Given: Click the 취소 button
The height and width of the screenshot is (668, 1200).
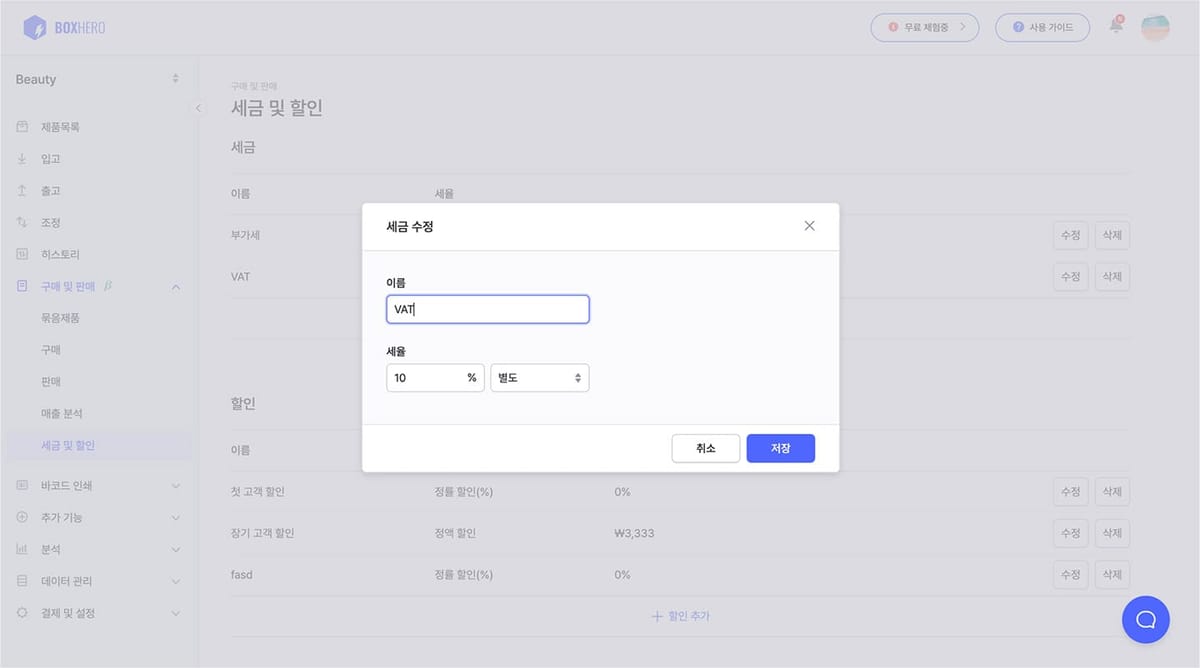Looking at the screenshot, I should pyautogui.click(x=705, y=448).
